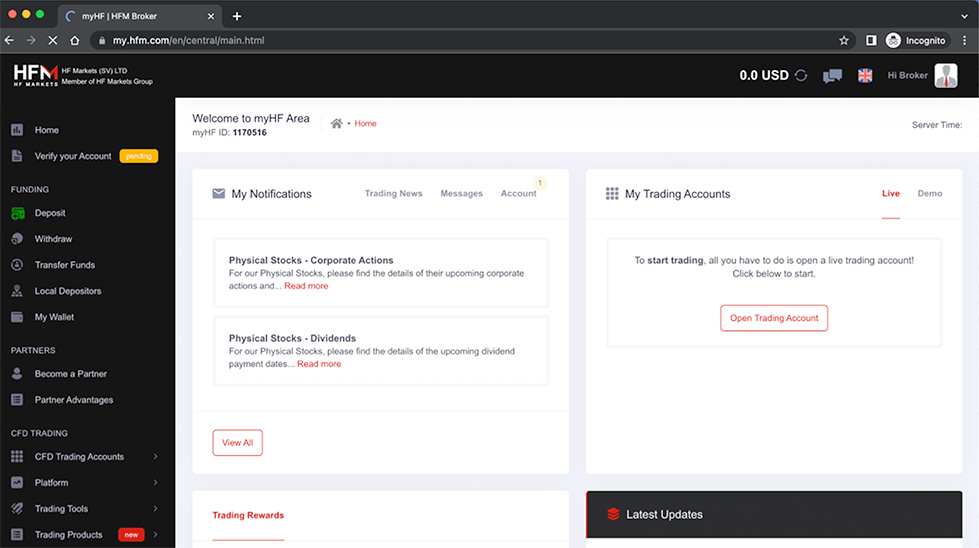Open the Trading Rewards tab

point(248,515)
